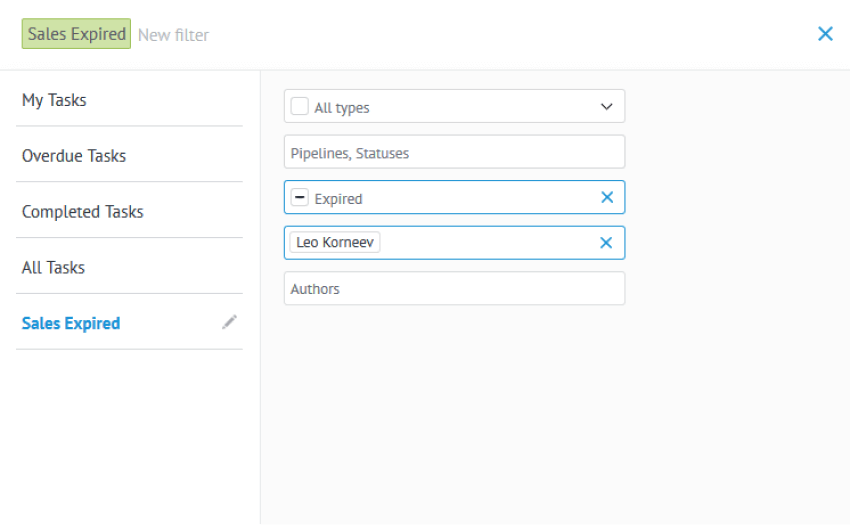Click the All types label text
Viewport: 850px width, 525px height.
[x=342, y=107]
